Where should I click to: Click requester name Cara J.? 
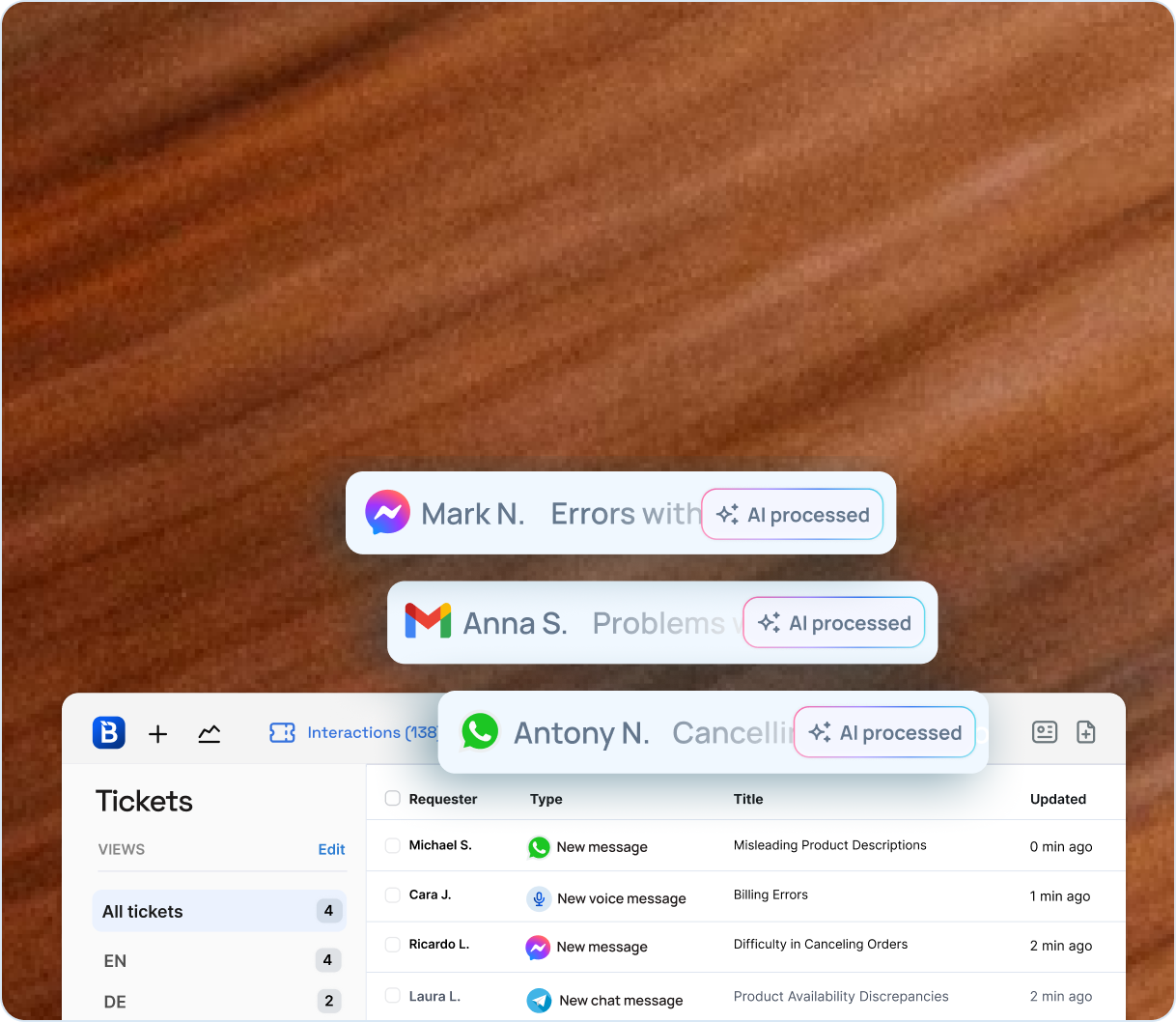click(430, 894)
